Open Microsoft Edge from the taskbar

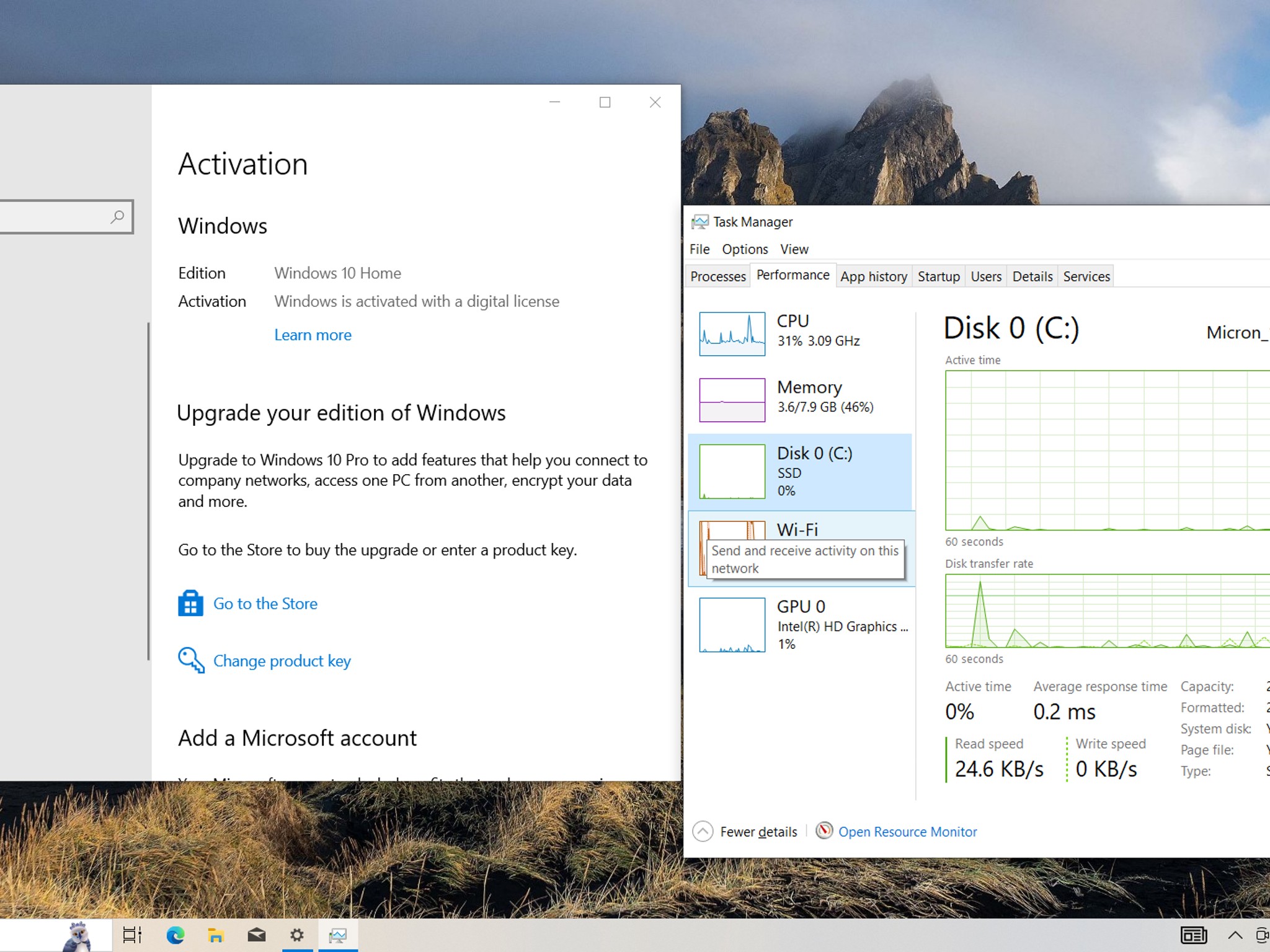coord(175,935)
